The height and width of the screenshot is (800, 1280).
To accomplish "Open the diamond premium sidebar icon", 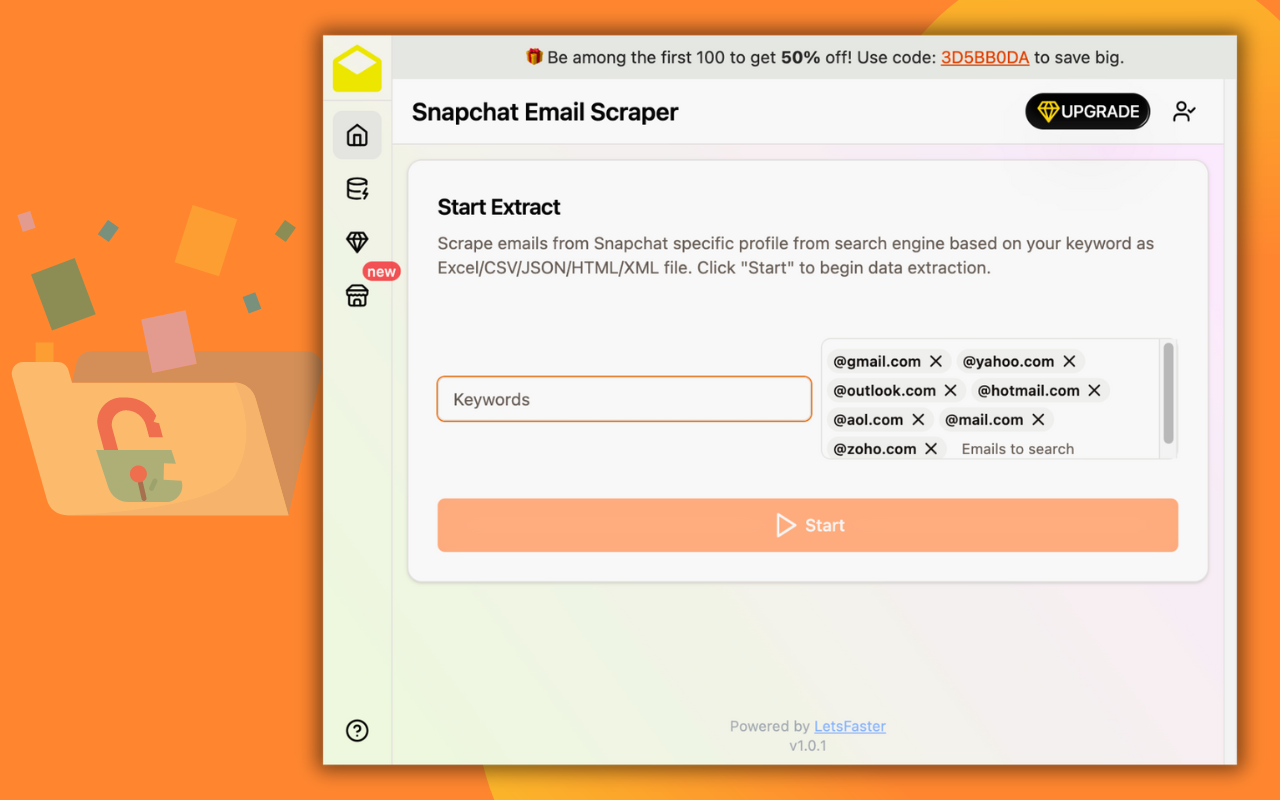I will tap(357, 241).
